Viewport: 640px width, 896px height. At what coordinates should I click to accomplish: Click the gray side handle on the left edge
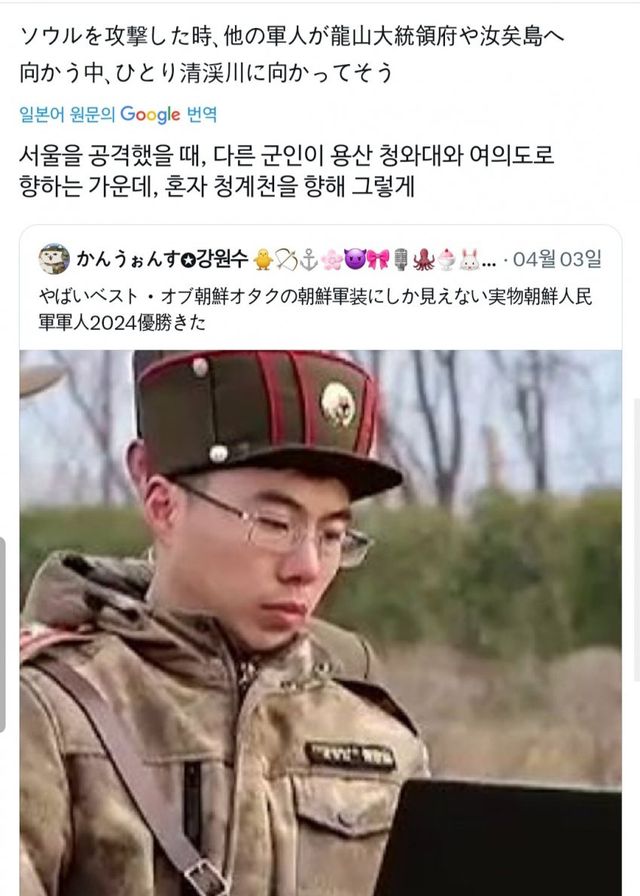coord(3,634)
